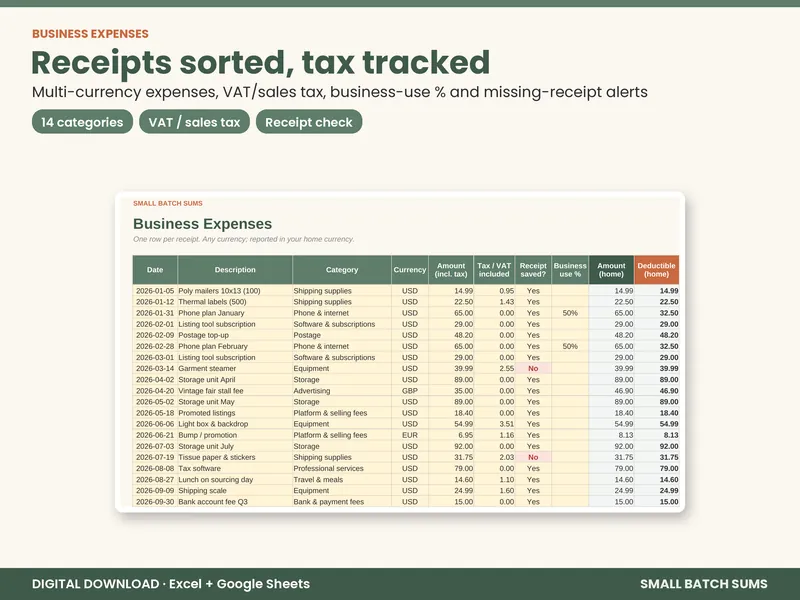The image size is (800, 600).
Task: Click the 'Vintage fair stall fee' cell
Action: (x=235, y=391)
